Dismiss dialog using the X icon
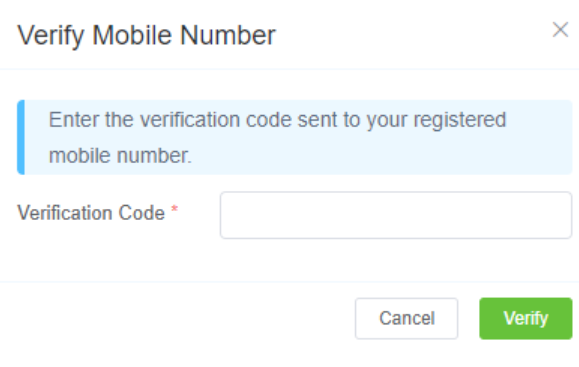The width and height of the screenshot is (579, 367). pyautogui.click(x=560, y=30)
